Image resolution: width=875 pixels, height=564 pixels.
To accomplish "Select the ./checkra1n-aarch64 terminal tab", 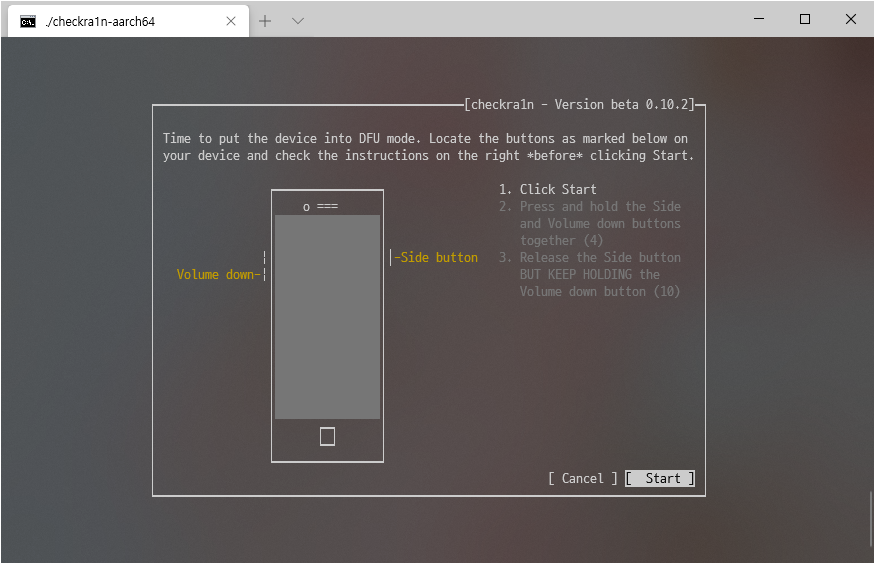I will (x=128, y=21).
